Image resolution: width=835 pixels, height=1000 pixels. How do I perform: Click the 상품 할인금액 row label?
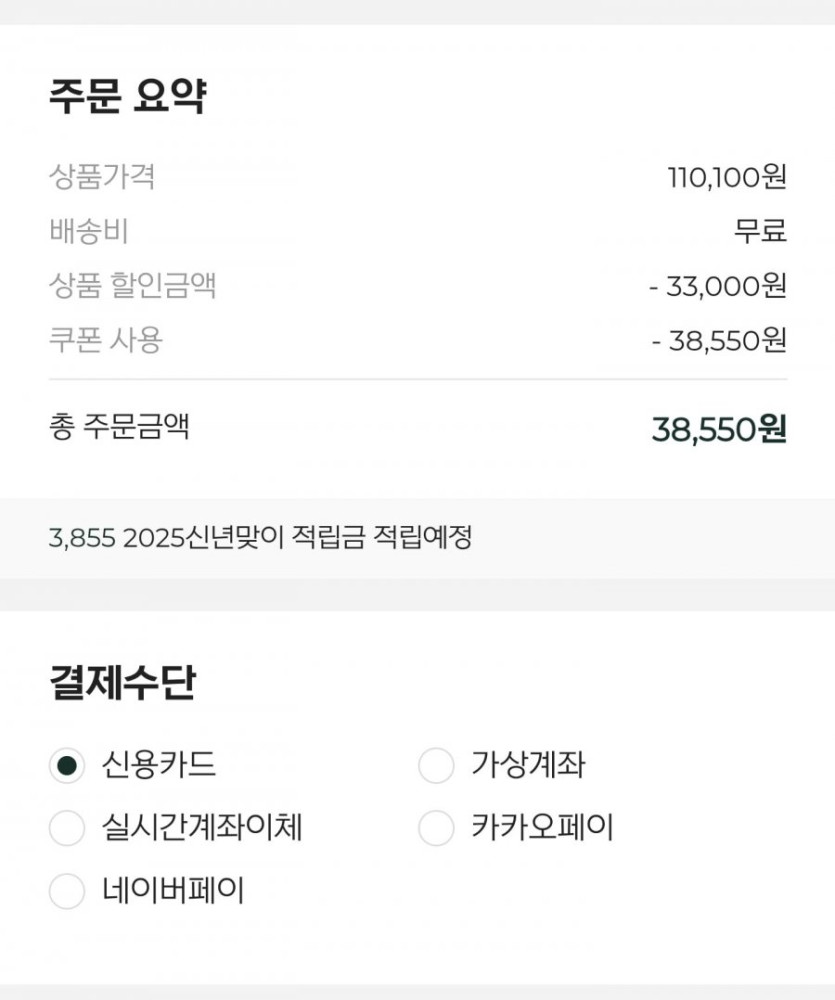(x=132, y=287)
